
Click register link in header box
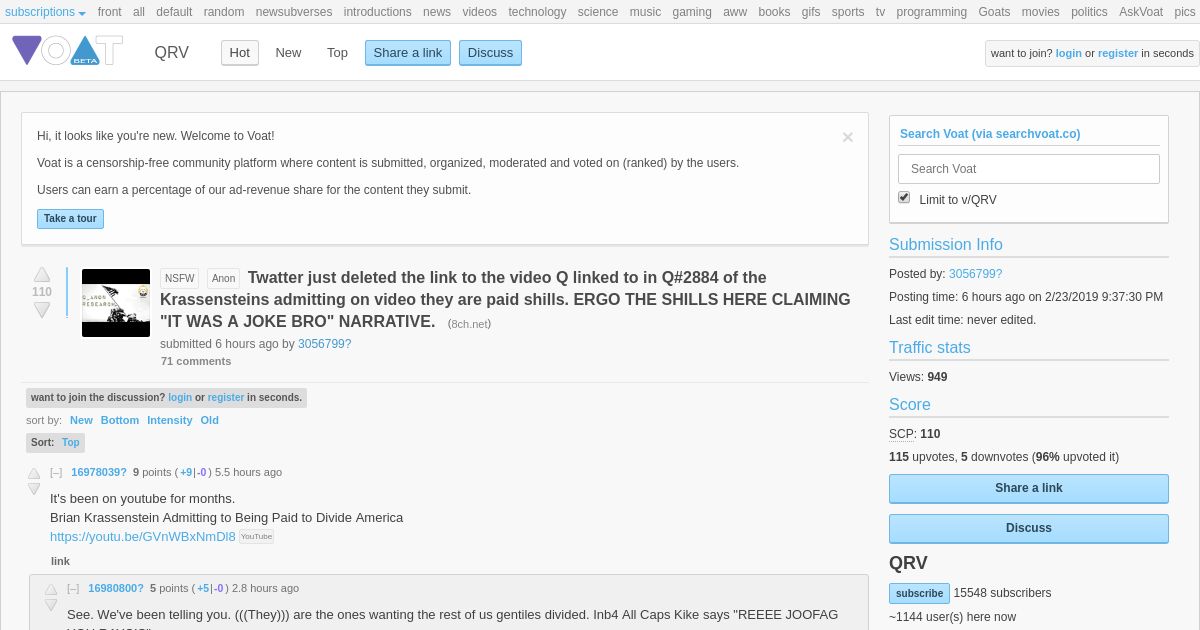(1118, 53)
